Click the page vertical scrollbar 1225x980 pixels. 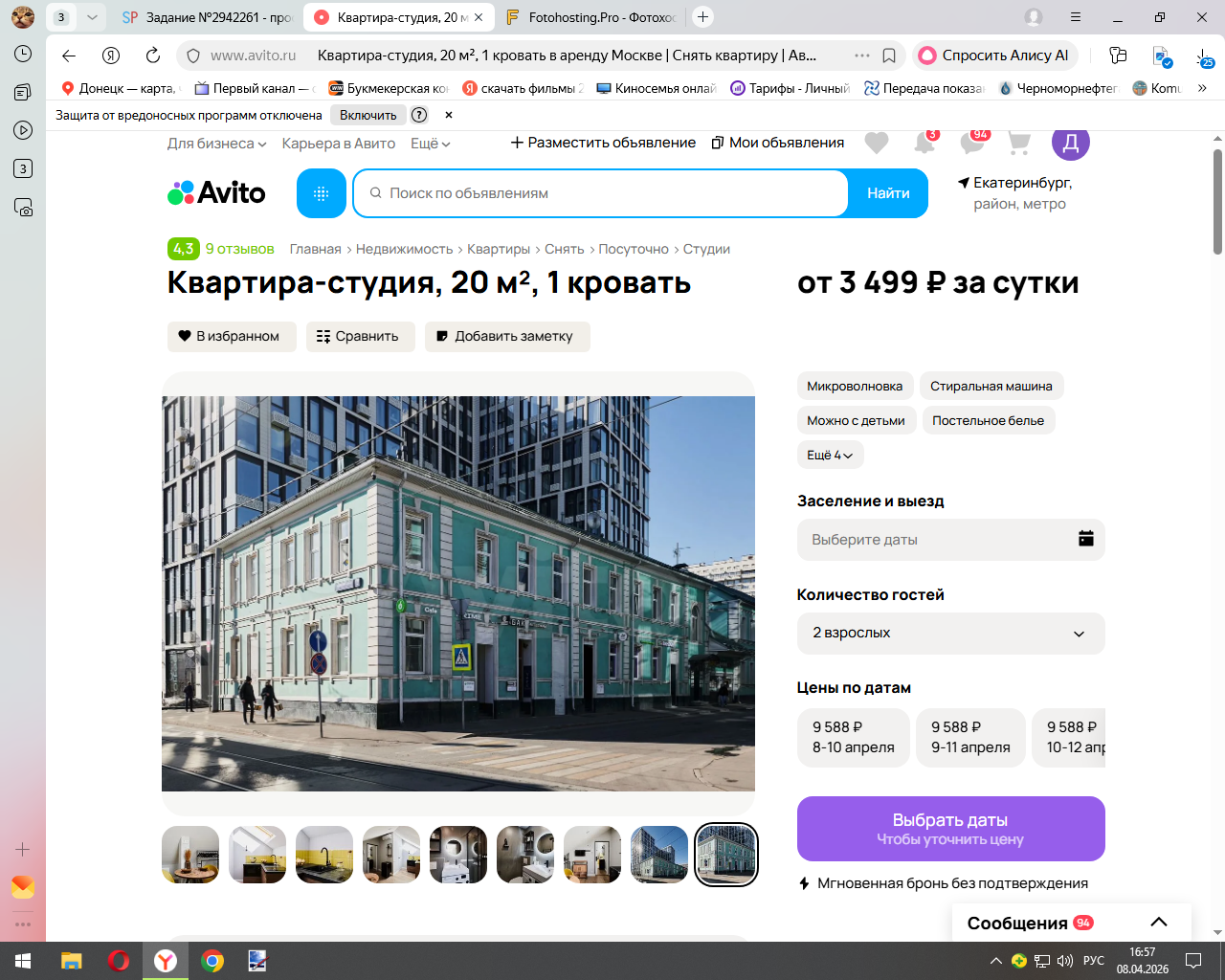pos(1217,202)
